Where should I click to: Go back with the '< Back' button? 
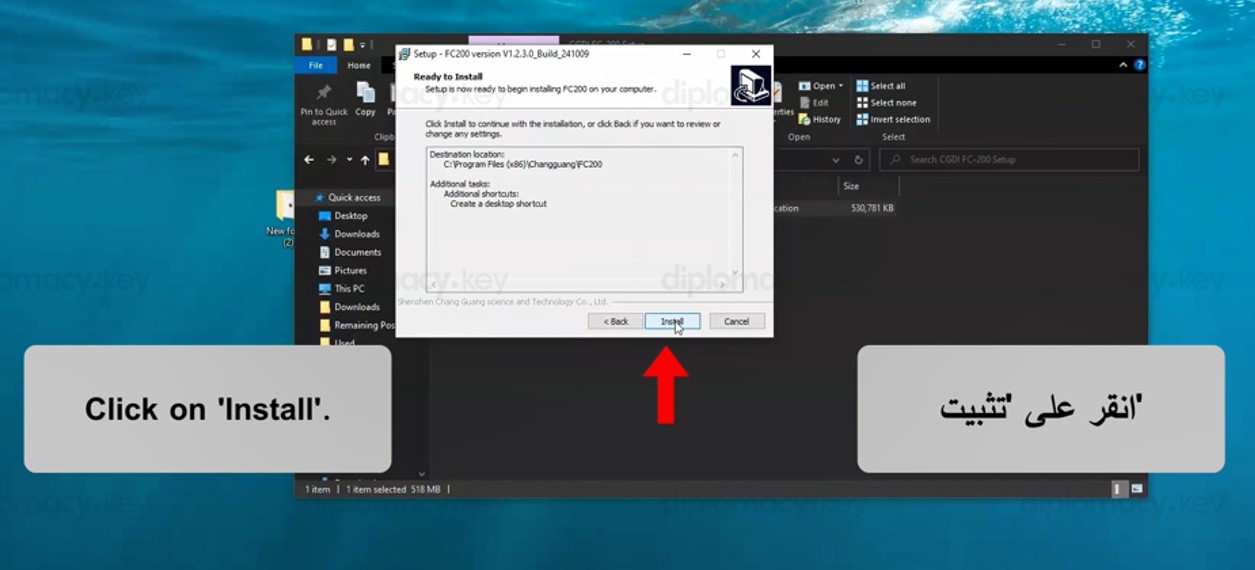click(615, 321)
